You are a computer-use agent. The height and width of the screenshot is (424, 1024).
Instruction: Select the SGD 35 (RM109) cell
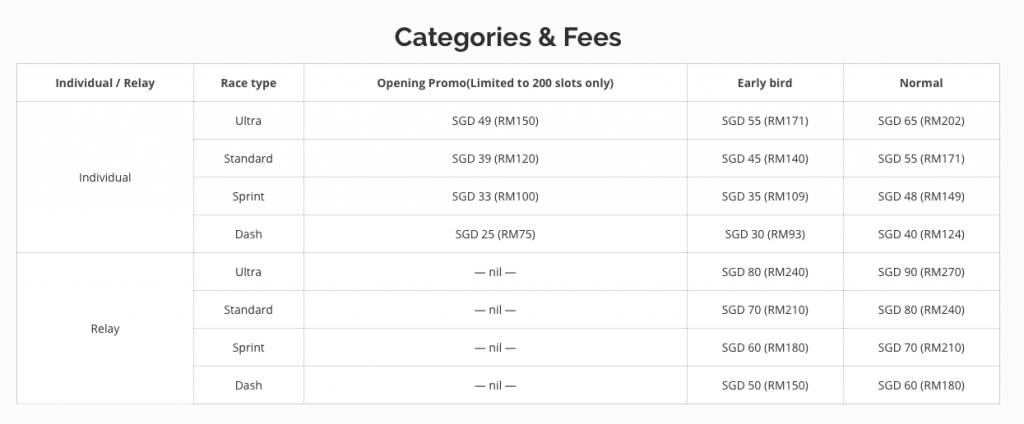[x=764, y=197]
